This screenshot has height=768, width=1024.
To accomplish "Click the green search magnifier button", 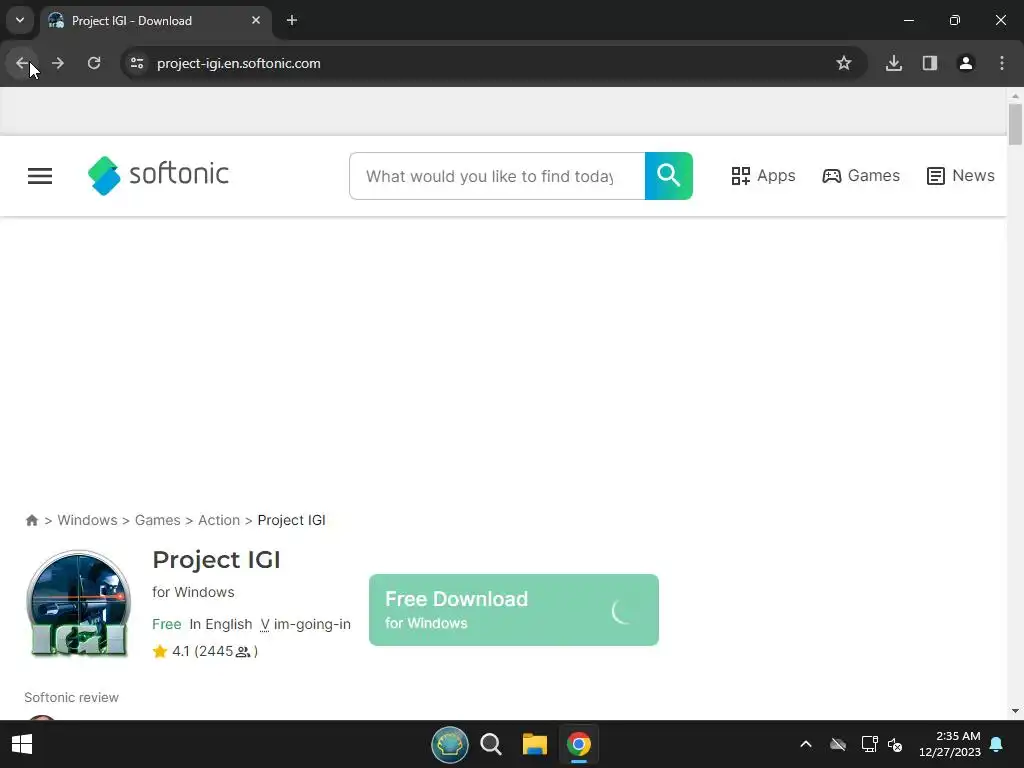I will click(669, 176).
